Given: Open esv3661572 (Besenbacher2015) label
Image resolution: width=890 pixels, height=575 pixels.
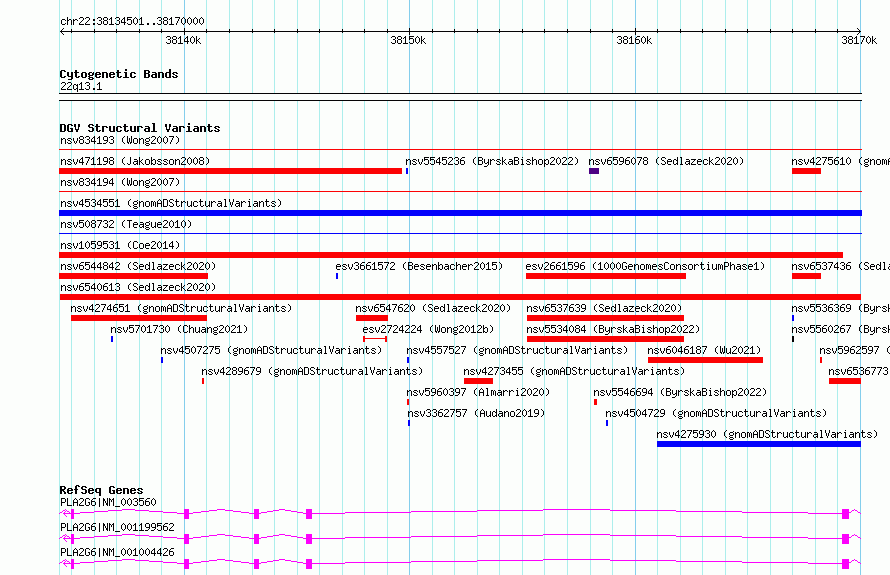Looking at the screenshot, I should tap(419, 266).
